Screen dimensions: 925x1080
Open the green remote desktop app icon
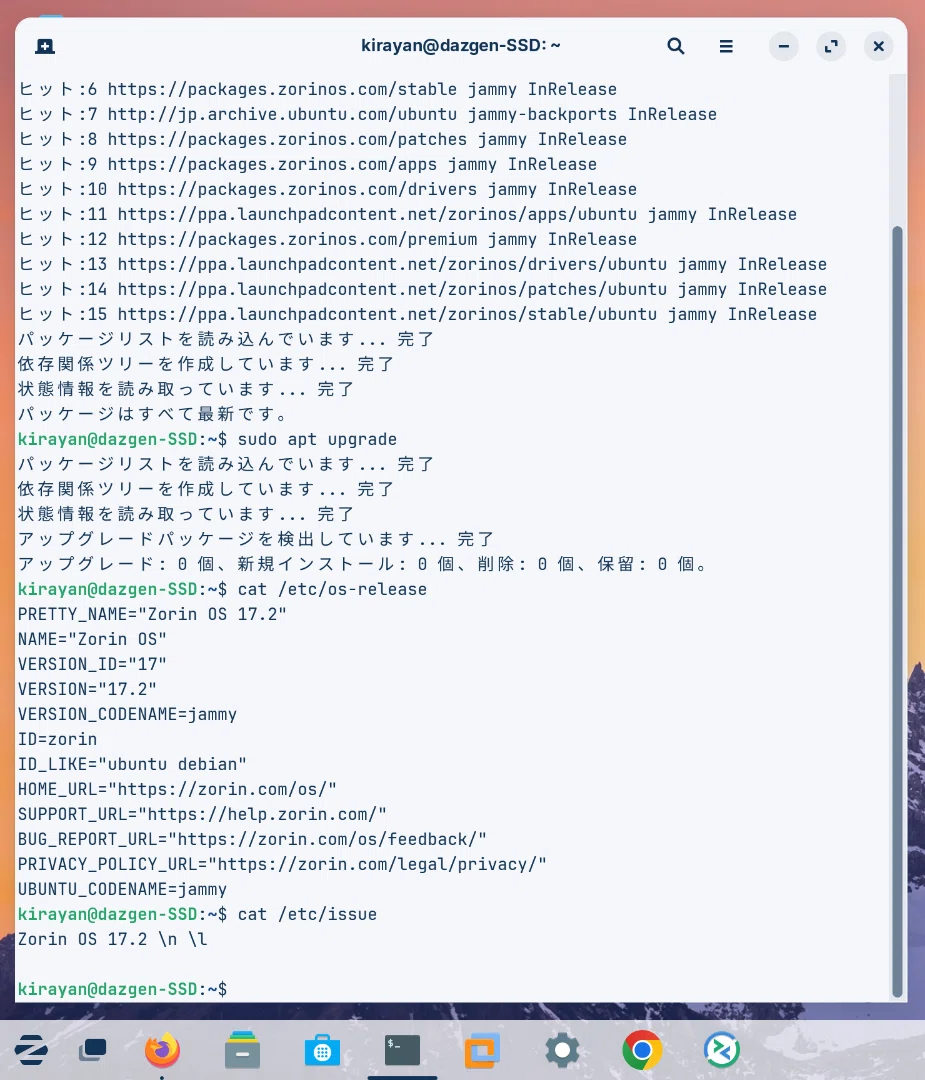[x=722, y=1050]
